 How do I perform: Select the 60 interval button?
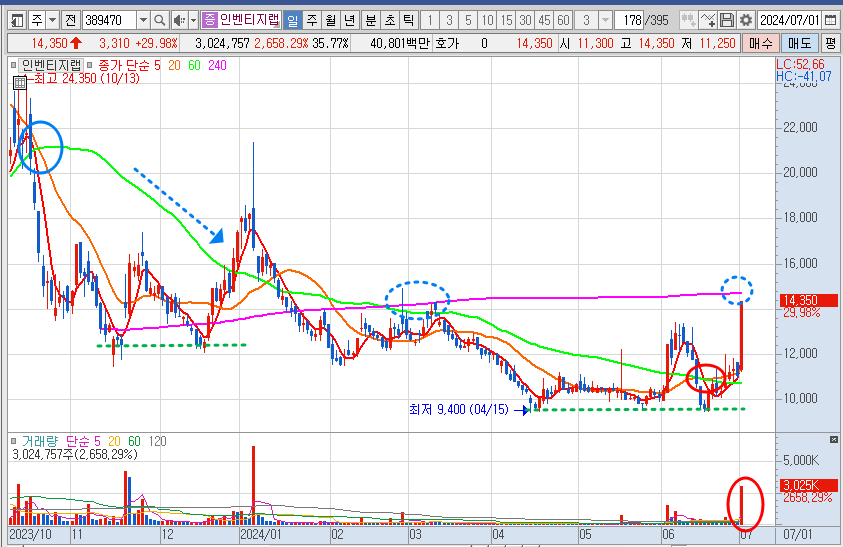pos(563,20)
